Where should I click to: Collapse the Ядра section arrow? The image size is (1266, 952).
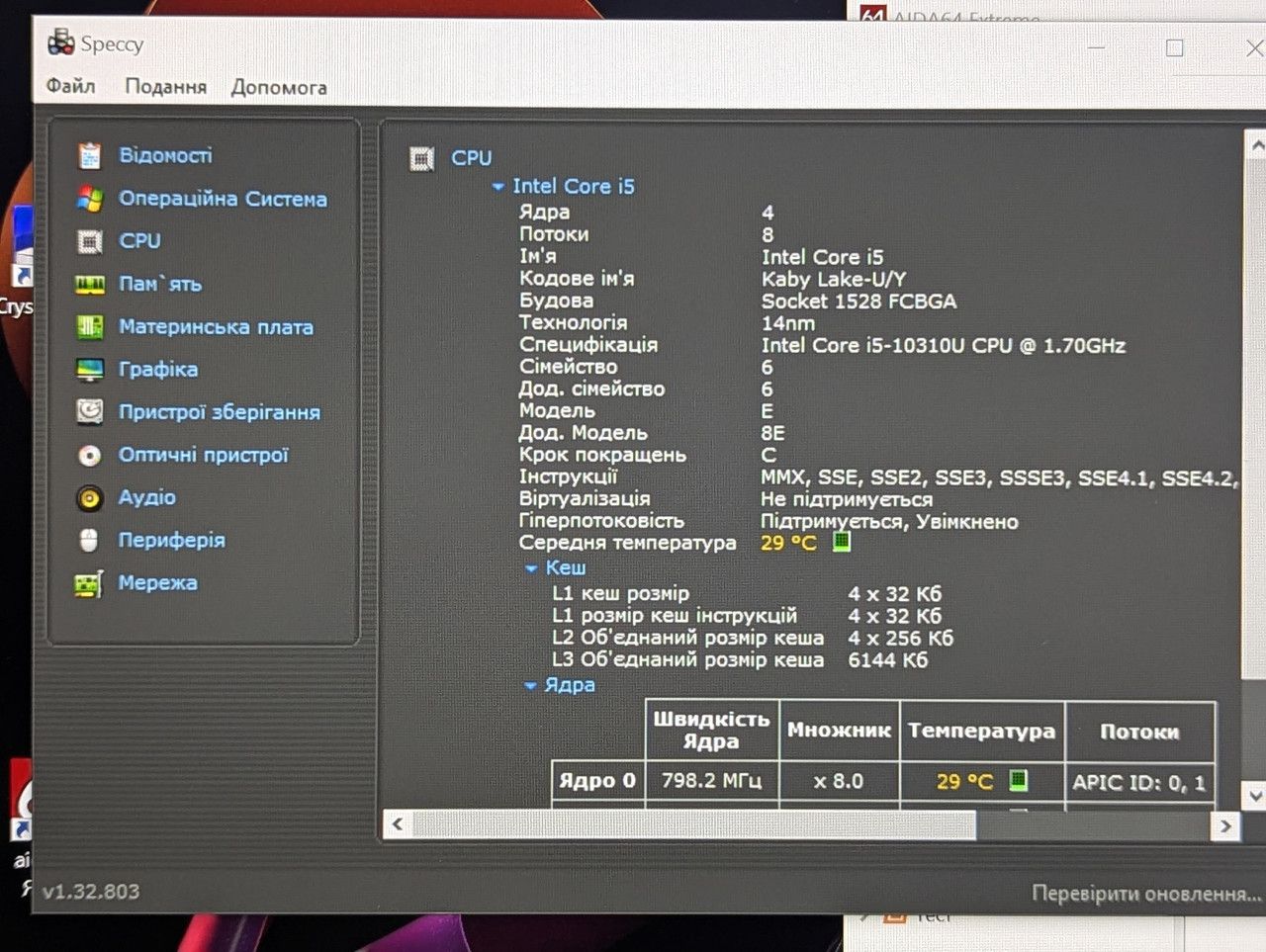[530, 685]
